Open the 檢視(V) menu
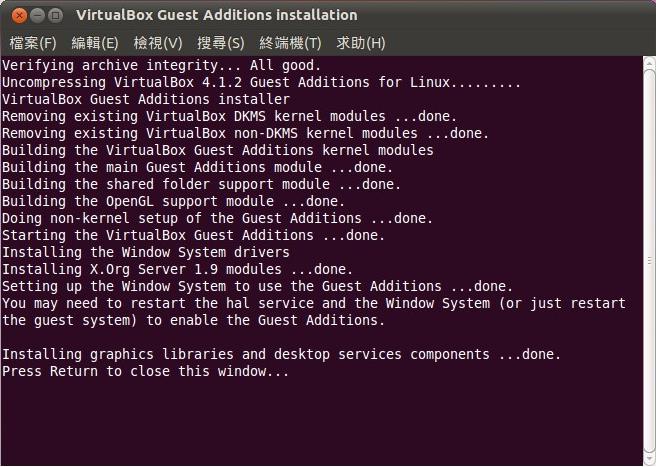 pyautogui.click(x=158, y=43)
